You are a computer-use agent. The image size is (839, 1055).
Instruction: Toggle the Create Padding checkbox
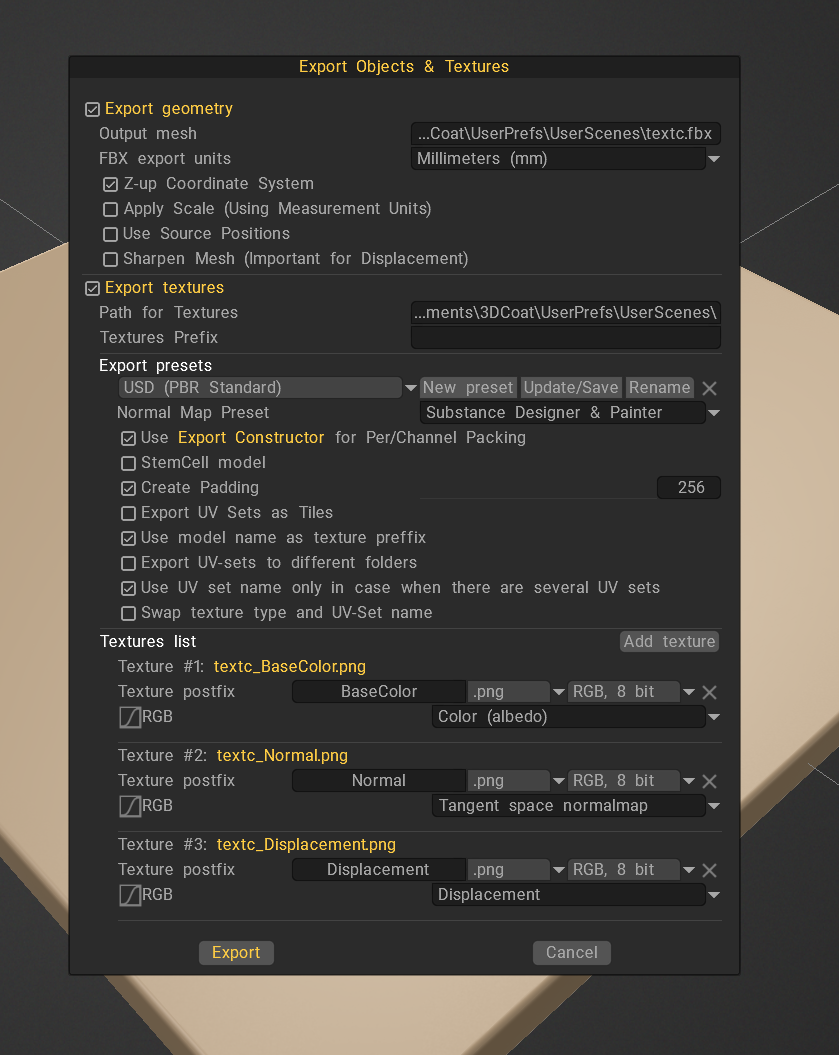click(x=129, y=489)
